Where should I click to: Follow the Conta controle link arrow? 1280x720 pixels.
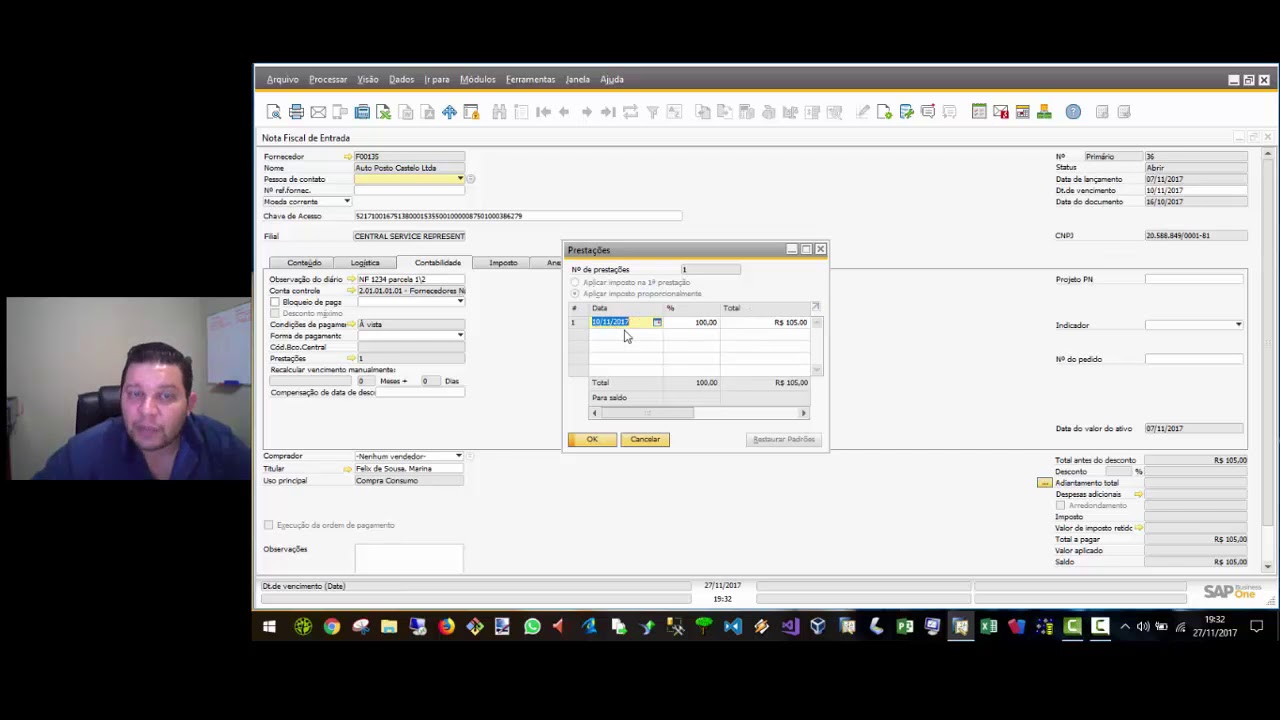[x=351, y=291]
